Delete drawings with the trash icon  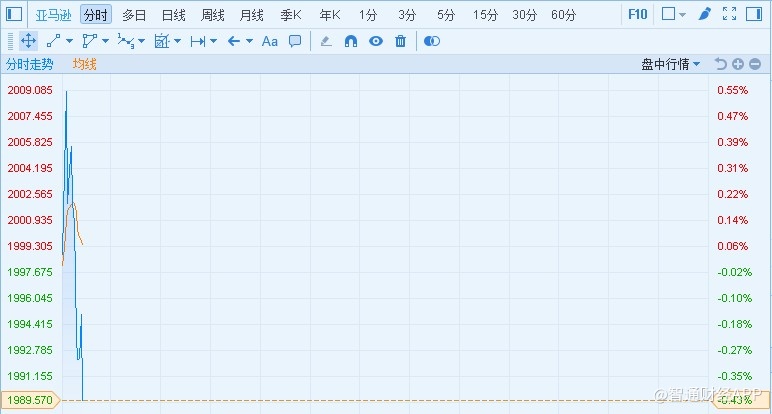[x=401, y=41]
